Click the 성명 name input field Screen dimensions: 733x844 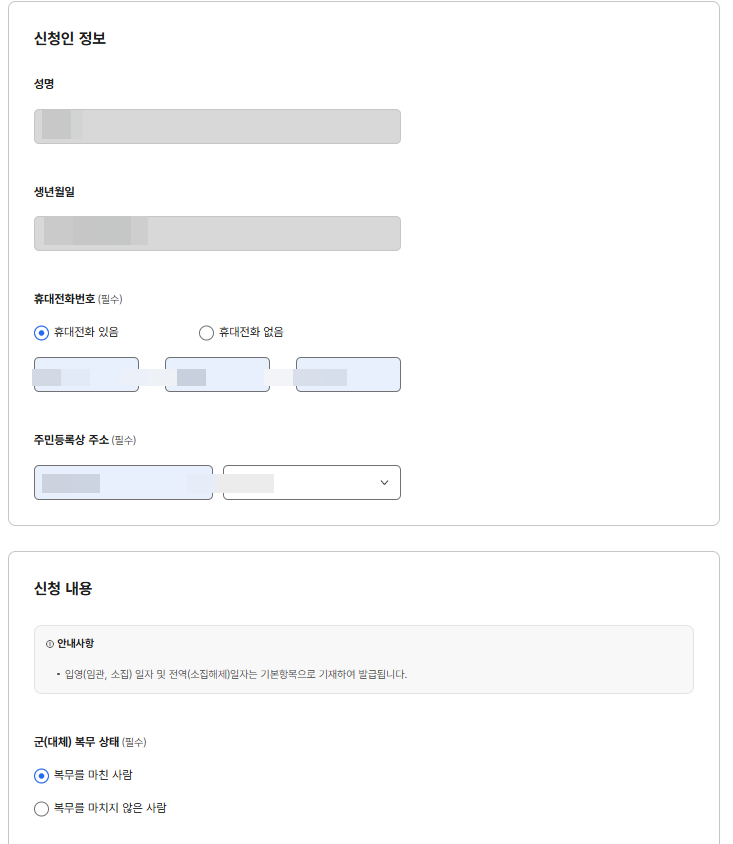coord(217,126)
